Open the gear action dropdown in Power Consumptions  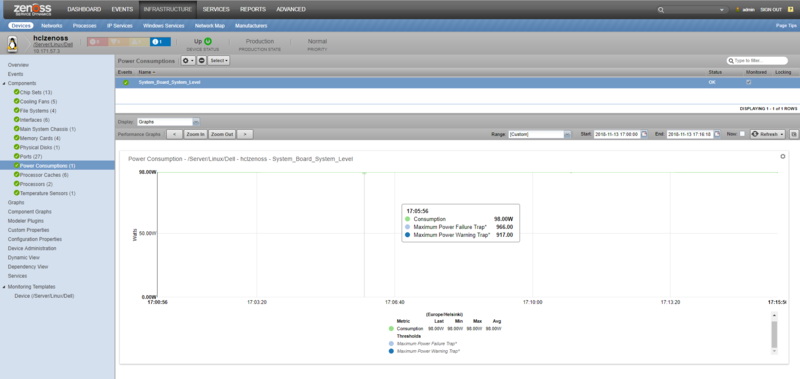point(188,61)
